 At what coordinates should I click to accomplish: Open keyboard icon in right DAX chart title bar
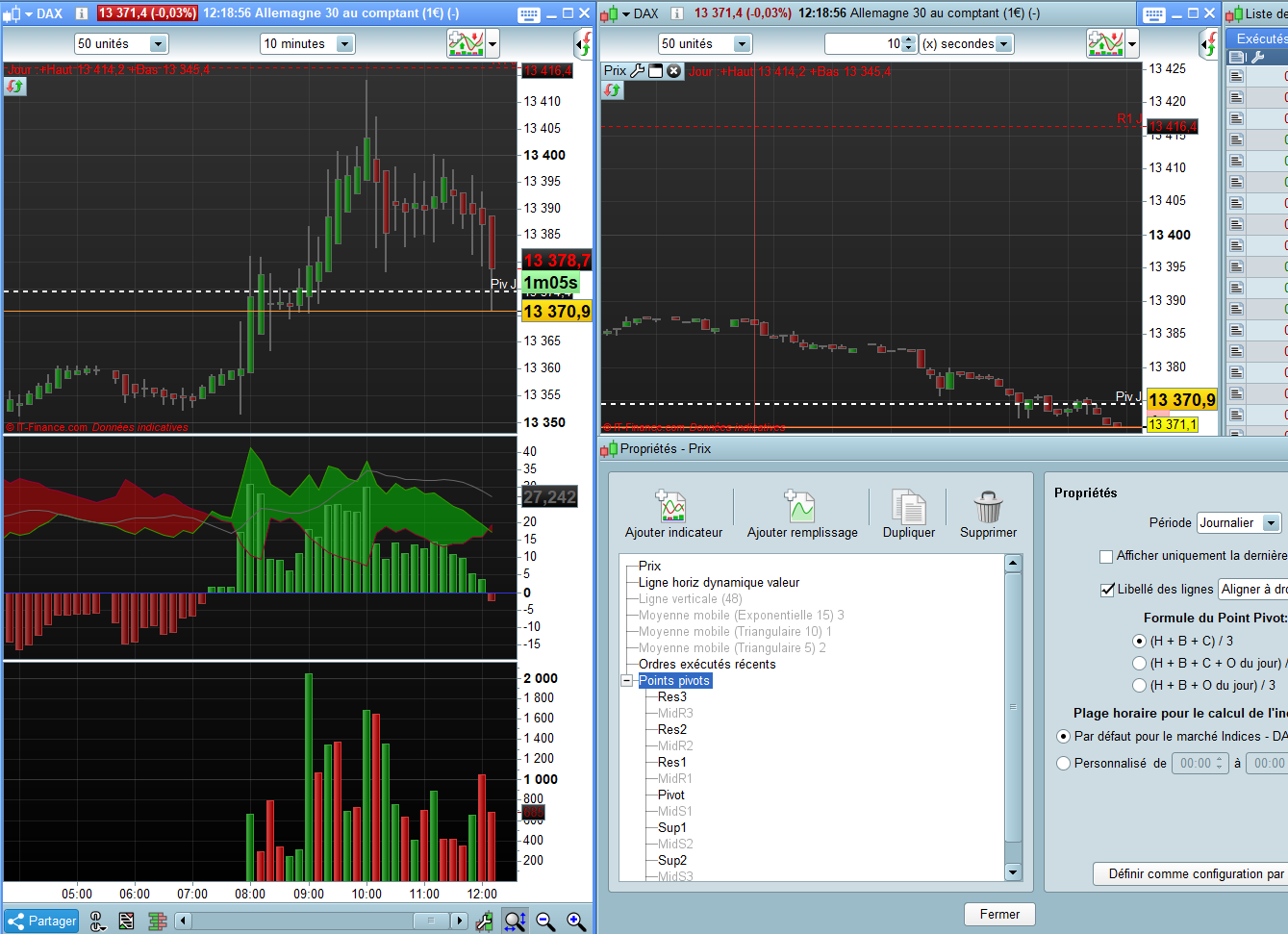[1154, 14]
